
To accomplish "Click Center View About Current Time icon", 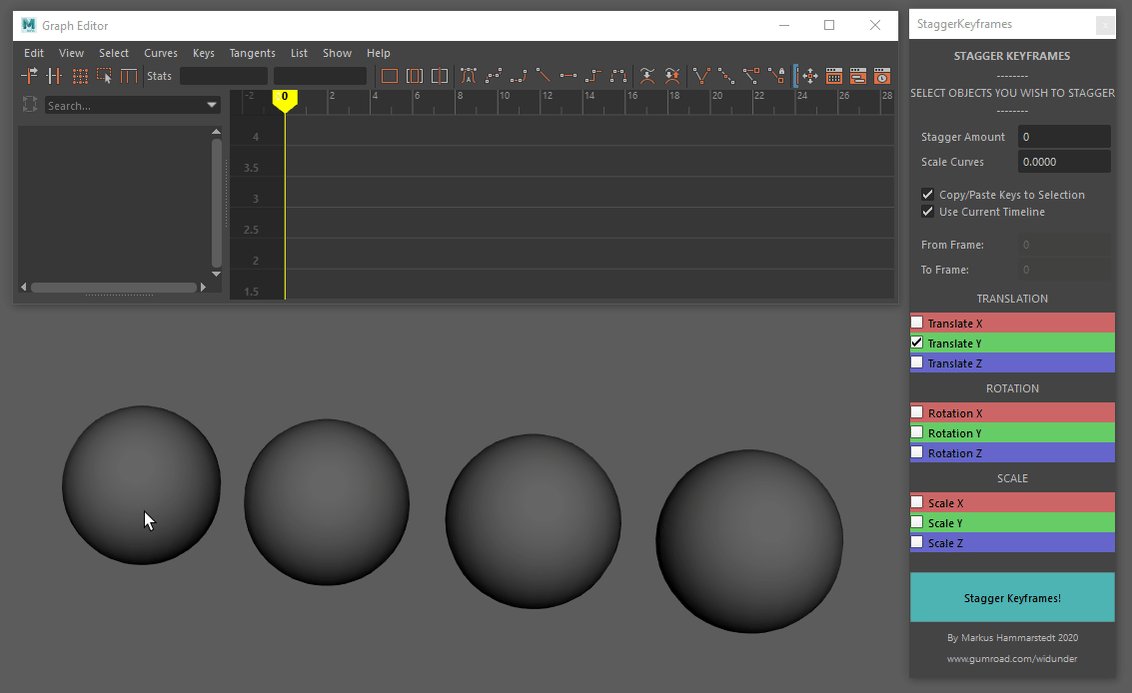I will coord(439,76).
